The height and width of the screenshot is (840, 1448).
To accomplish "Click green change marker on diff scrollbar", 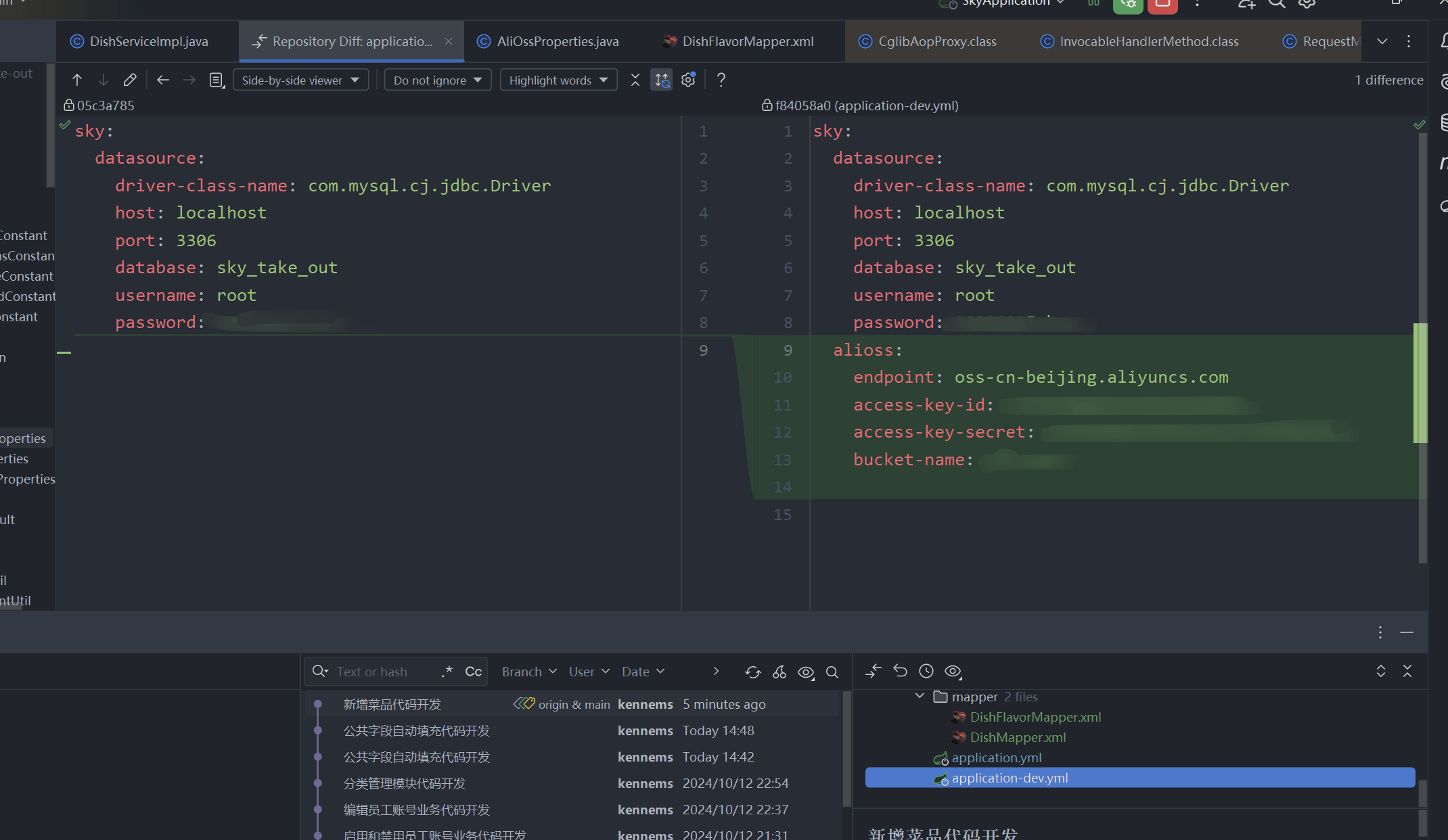I will coord(1420,383).
